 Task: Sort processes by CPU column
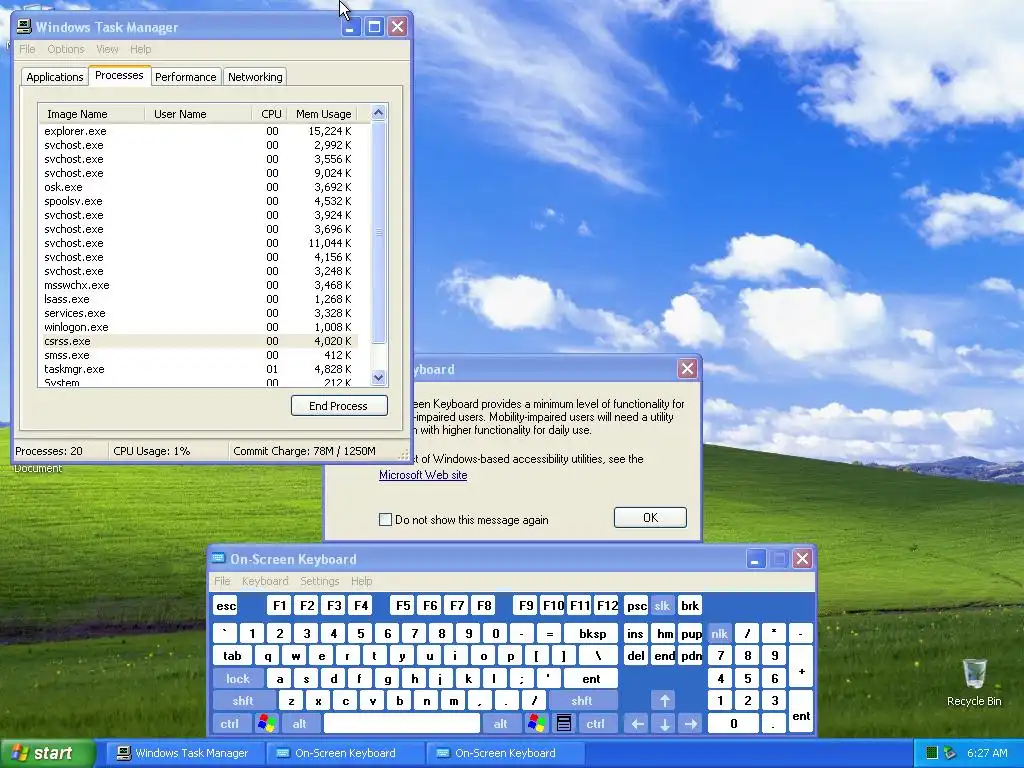point(270,114)
